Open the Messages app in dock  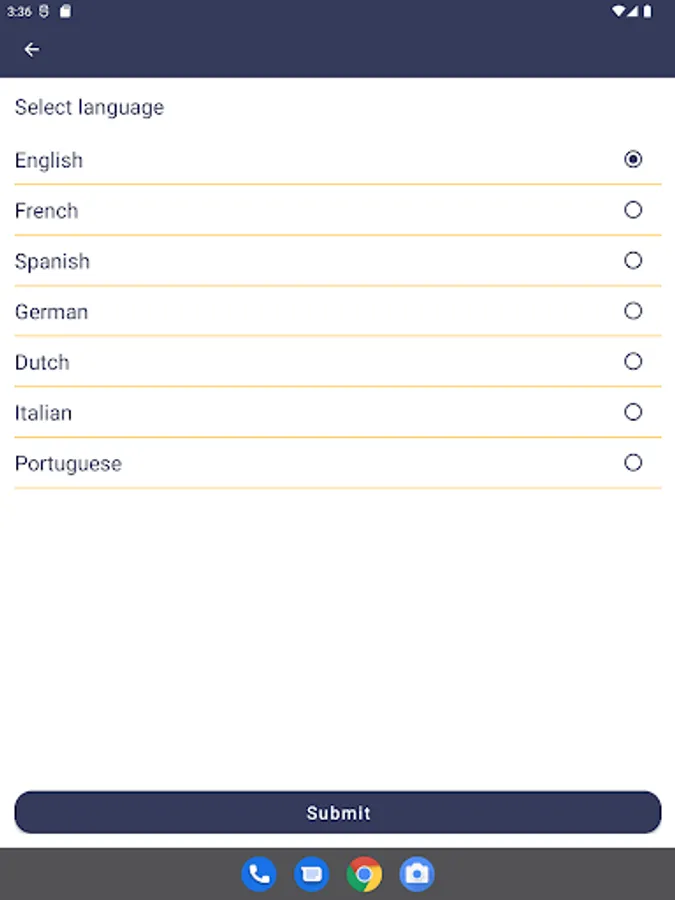pos(312,875)
